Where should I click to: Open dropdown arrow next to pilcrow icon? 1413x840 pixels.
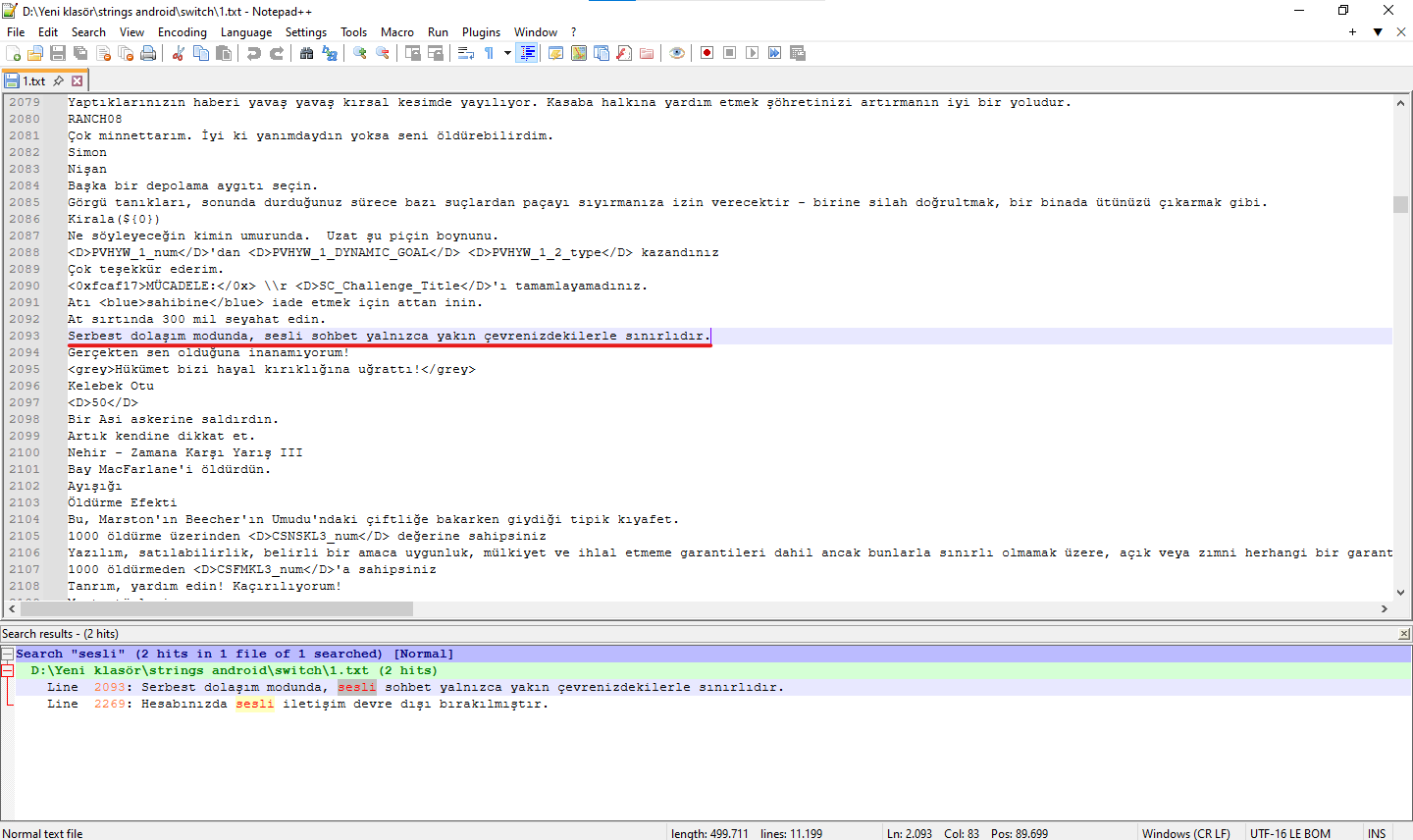(507, 53)
